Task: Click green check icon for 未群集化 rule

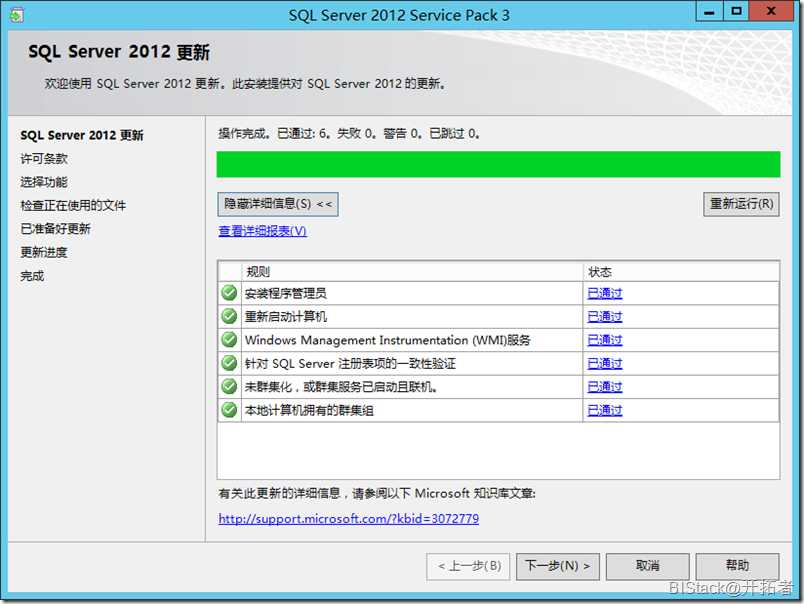Action: tap(229, 386)
